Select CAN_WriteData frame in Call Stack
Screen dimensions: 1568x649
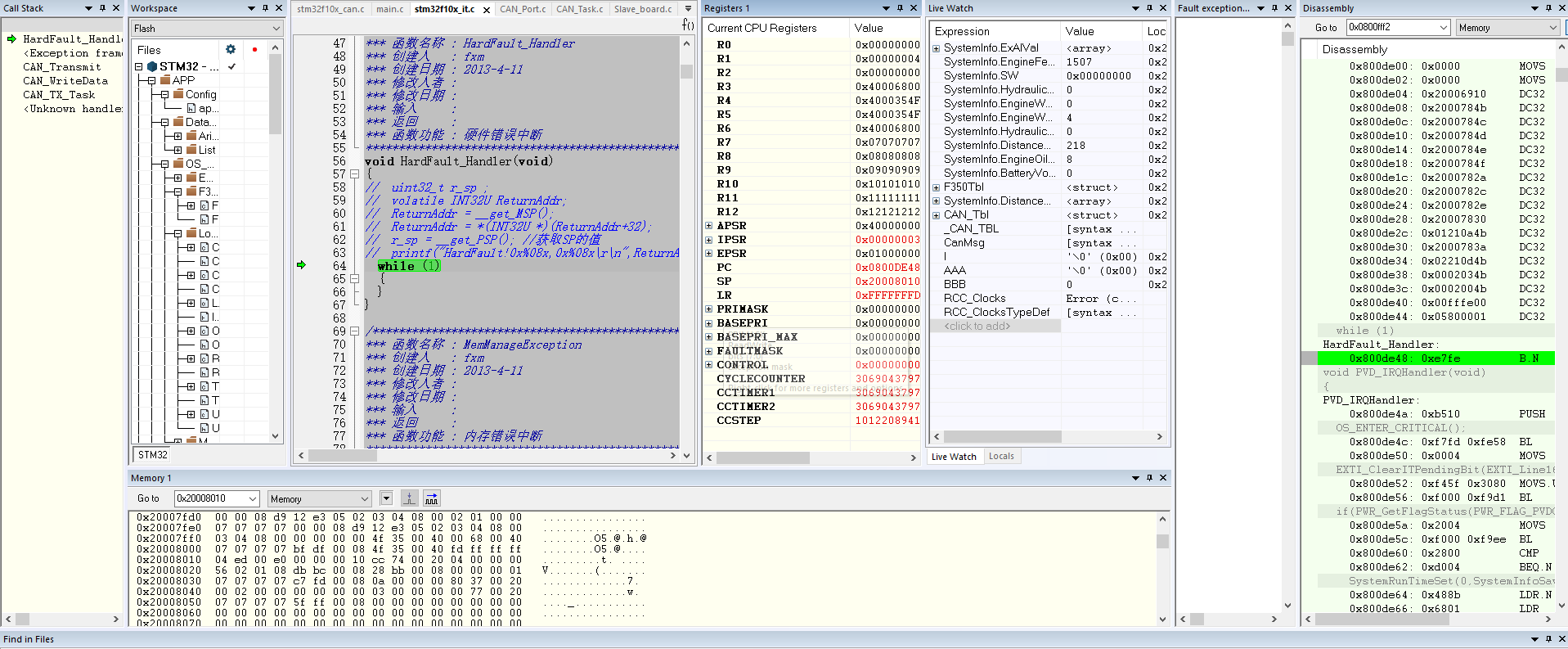pos(65,81)
